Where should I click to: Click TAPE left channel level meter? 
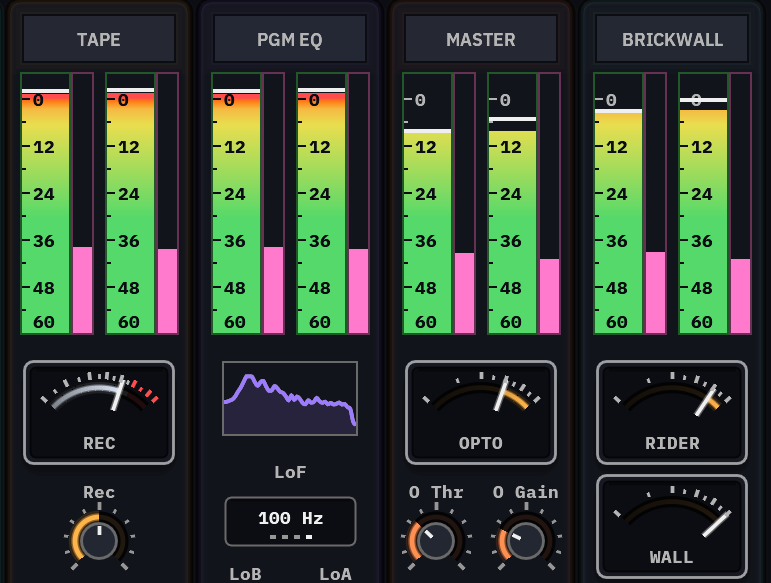(x=46, y=204)
